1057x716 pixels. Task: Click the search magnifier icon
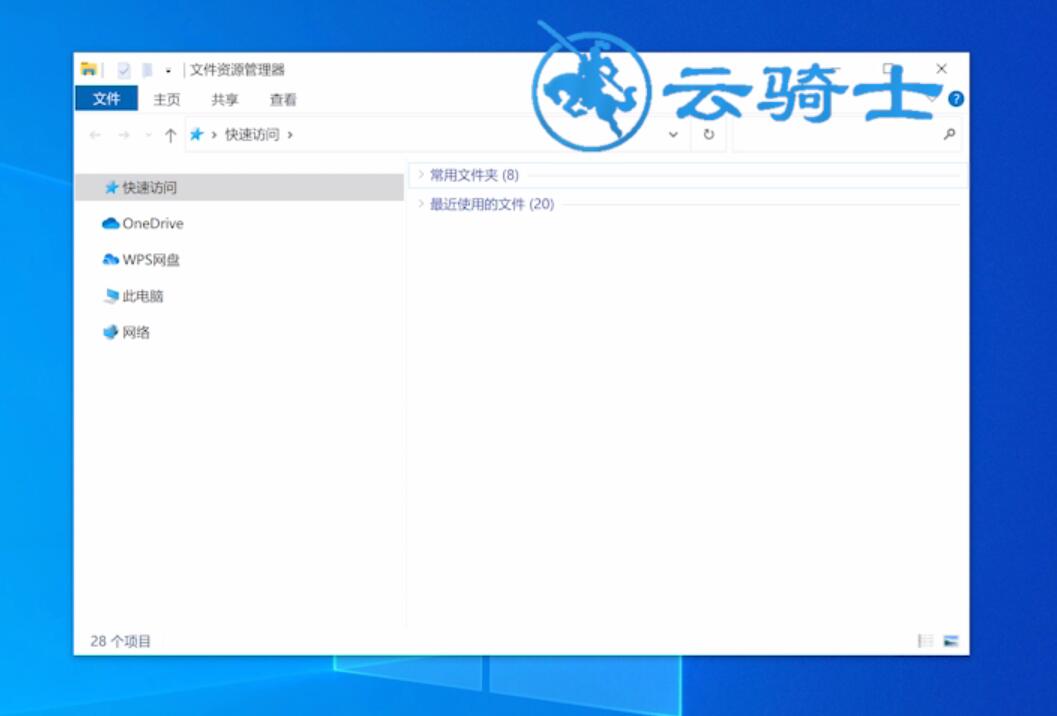tap(949, 134)
